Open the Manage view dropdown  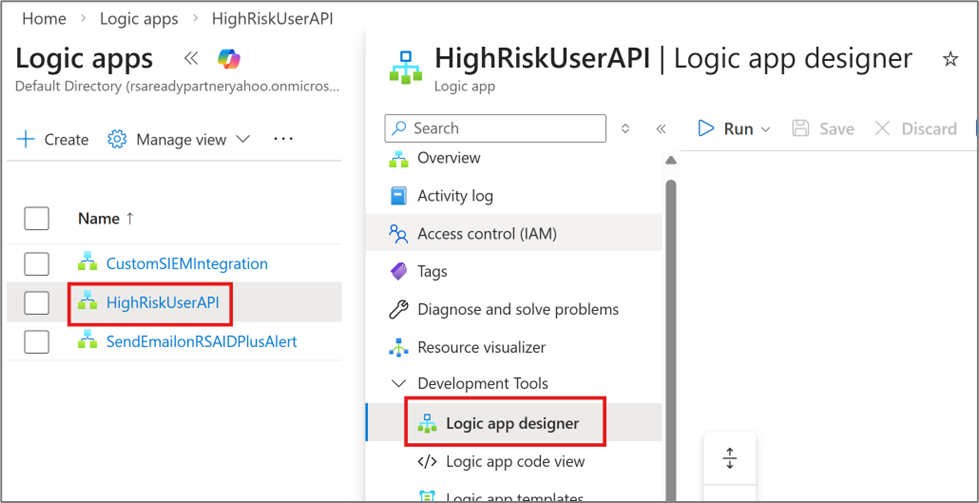point(179,139)
